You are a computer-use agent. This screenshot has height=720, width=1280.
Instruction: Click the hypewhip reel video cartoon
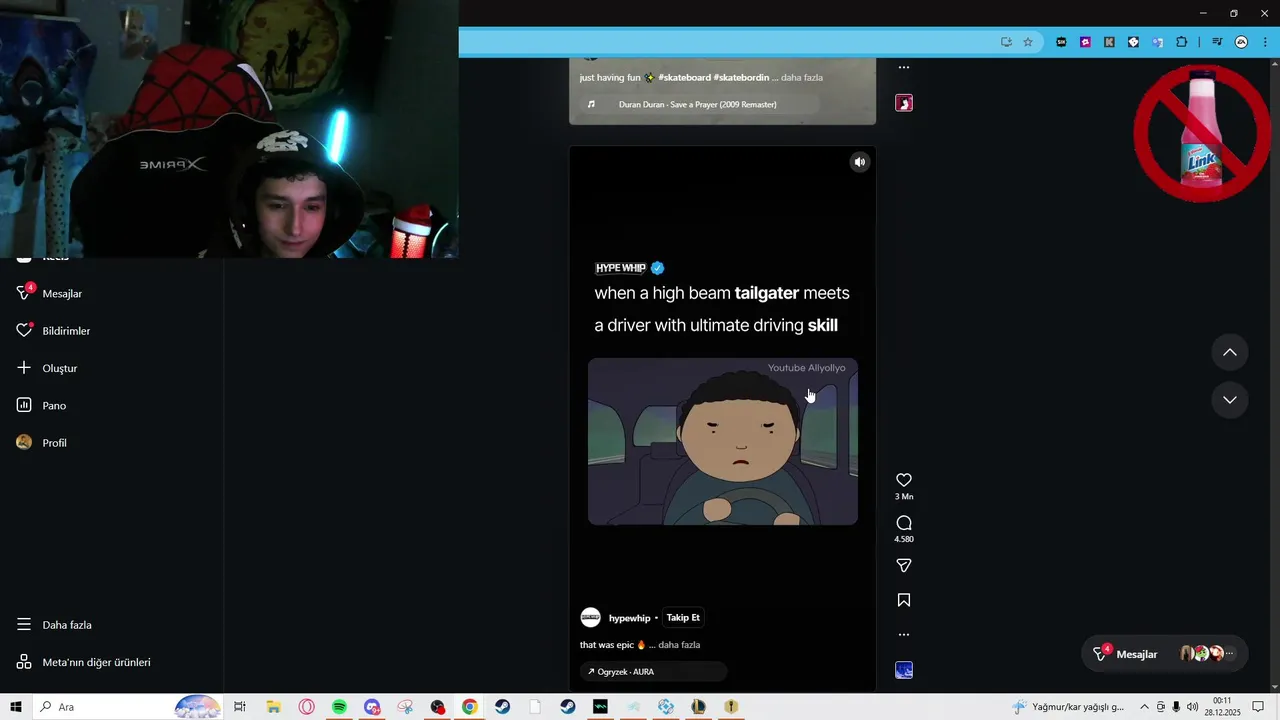[723, 441]
